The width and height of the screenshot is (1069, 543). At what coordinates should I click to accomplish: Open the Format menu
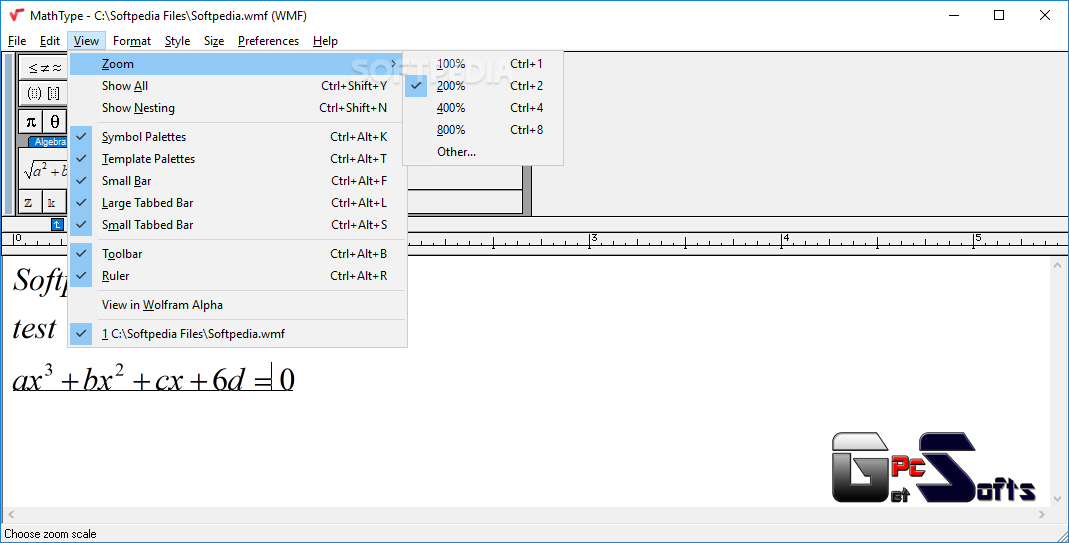coord(132,41)
